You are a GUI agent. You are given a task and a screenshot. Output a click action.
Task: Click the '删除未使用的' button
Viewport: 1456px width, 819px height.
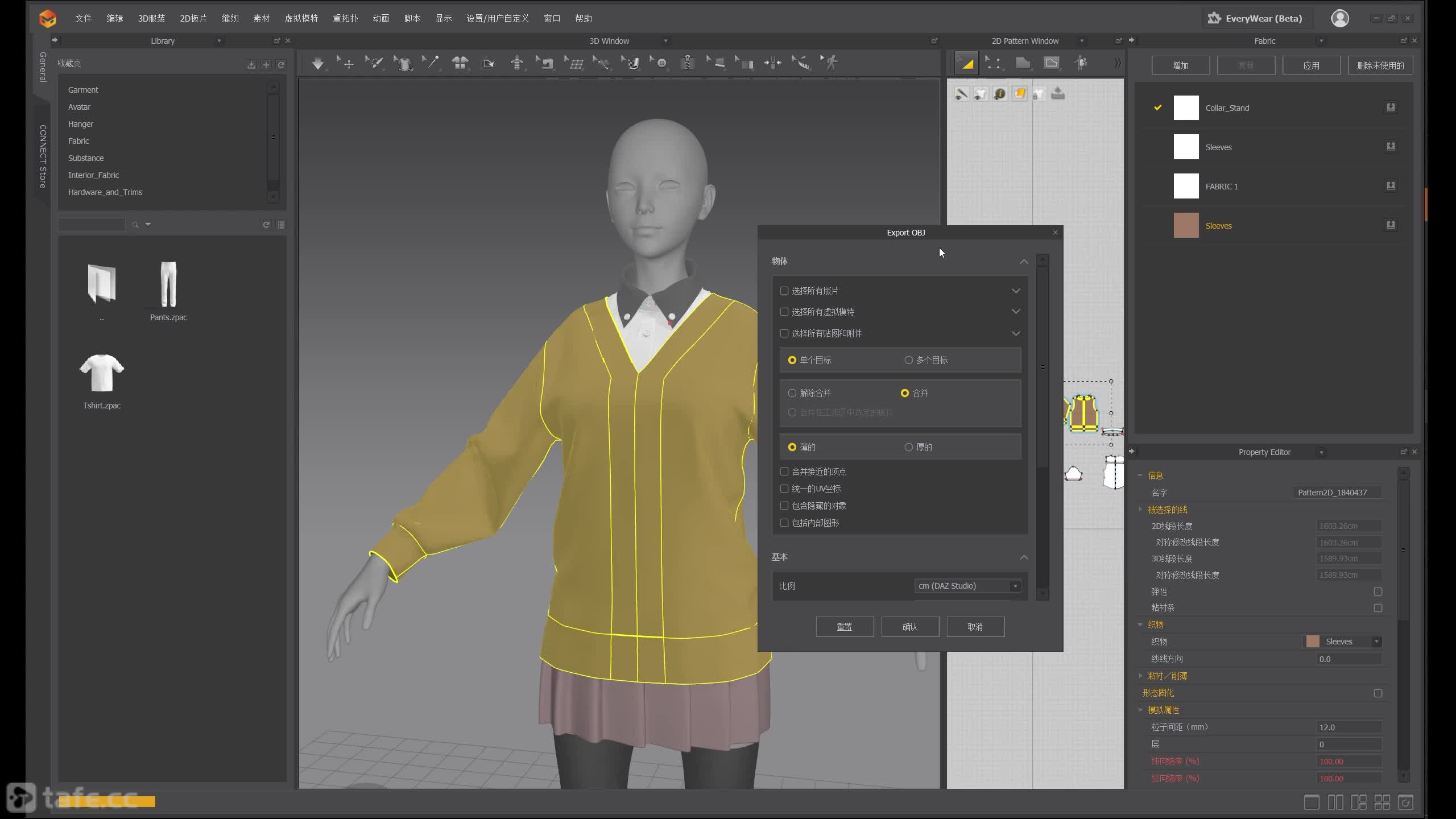point(1380,65)
